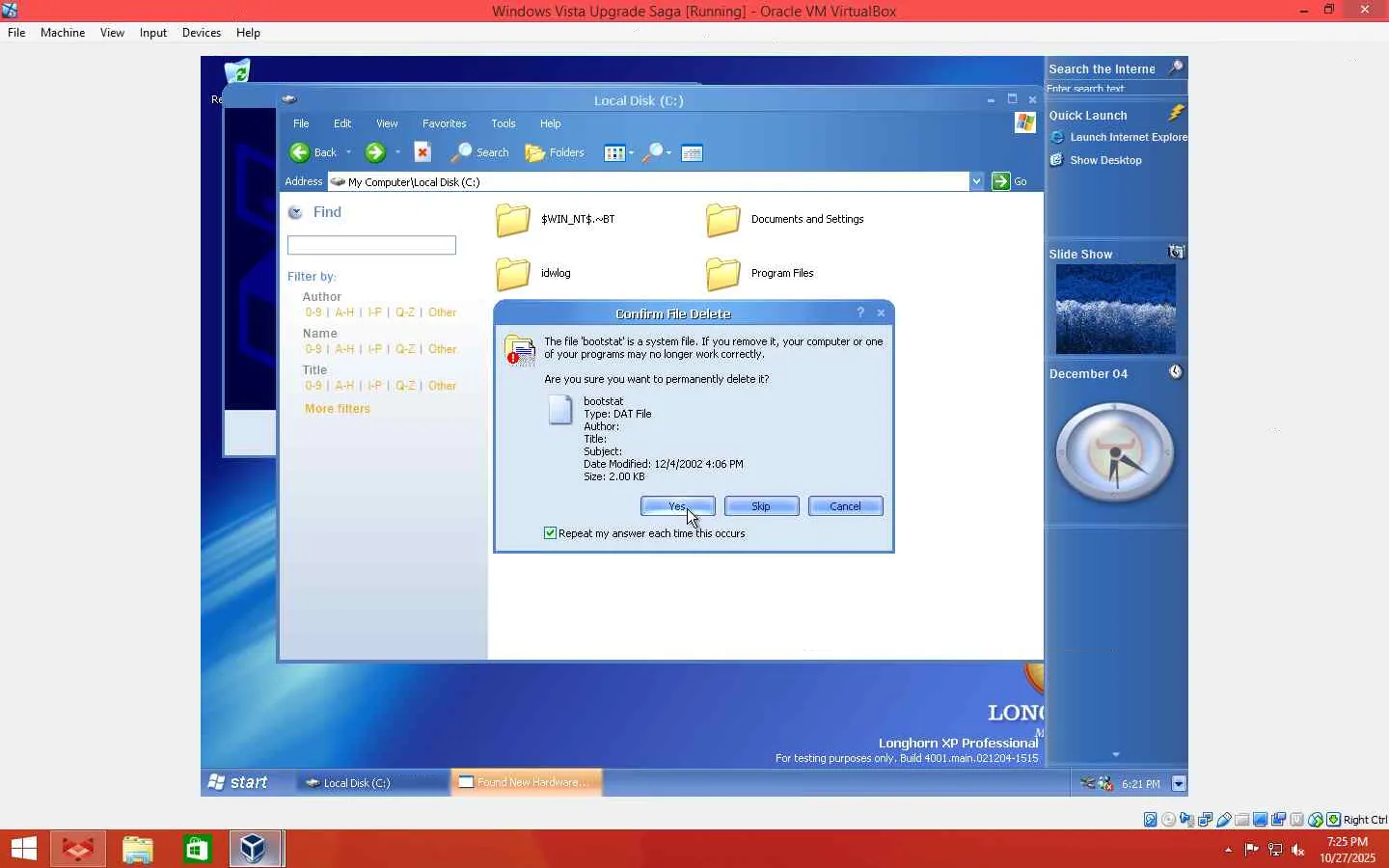Viewport: 1389px width, 868px height.
Task: Toggle the Folders pane button
Action: click(x=555, y=152)
